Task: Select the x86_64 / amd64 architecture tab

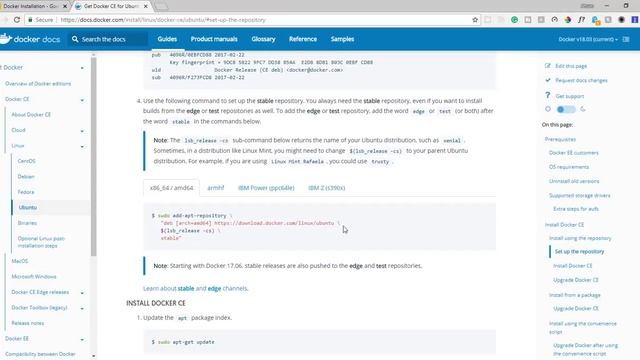Action: (x=171, y=188)
